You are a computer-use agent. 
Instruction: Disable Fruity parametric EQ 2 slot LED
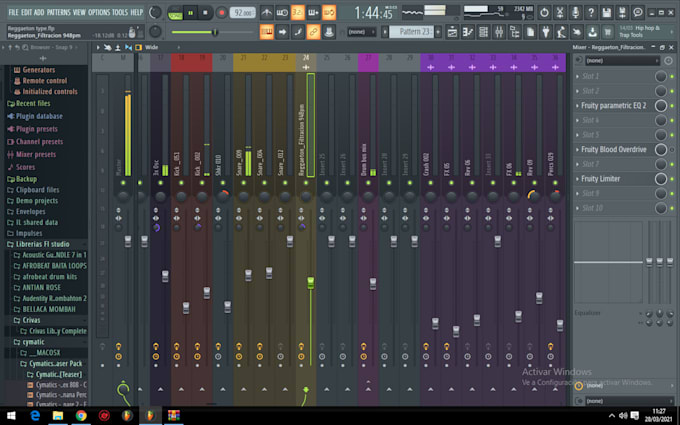point(672,105)
